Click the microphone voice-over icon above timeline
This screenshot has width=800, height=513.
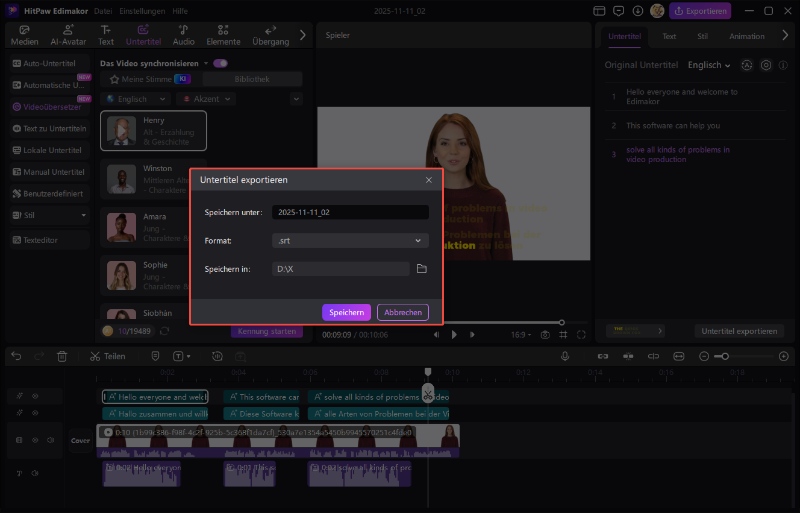click(x=565, y=356)
